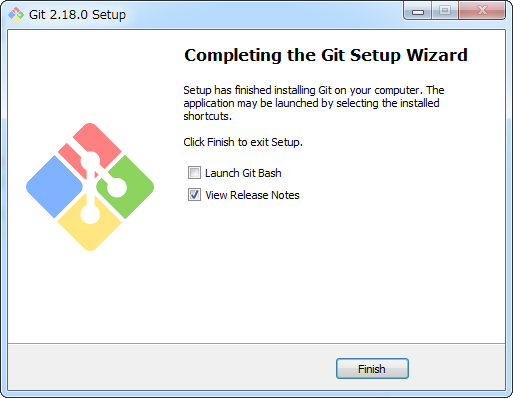513x398 pixels.
Task: Click the 'Click Finish to exit Setup.' text
Action: tap(243, 142)
